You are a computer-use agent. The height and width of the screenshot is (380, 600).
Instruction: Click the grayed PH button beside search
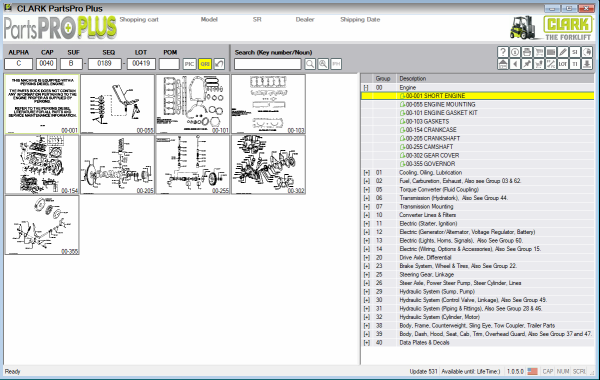pyautogui.click(x=336, y=64)
